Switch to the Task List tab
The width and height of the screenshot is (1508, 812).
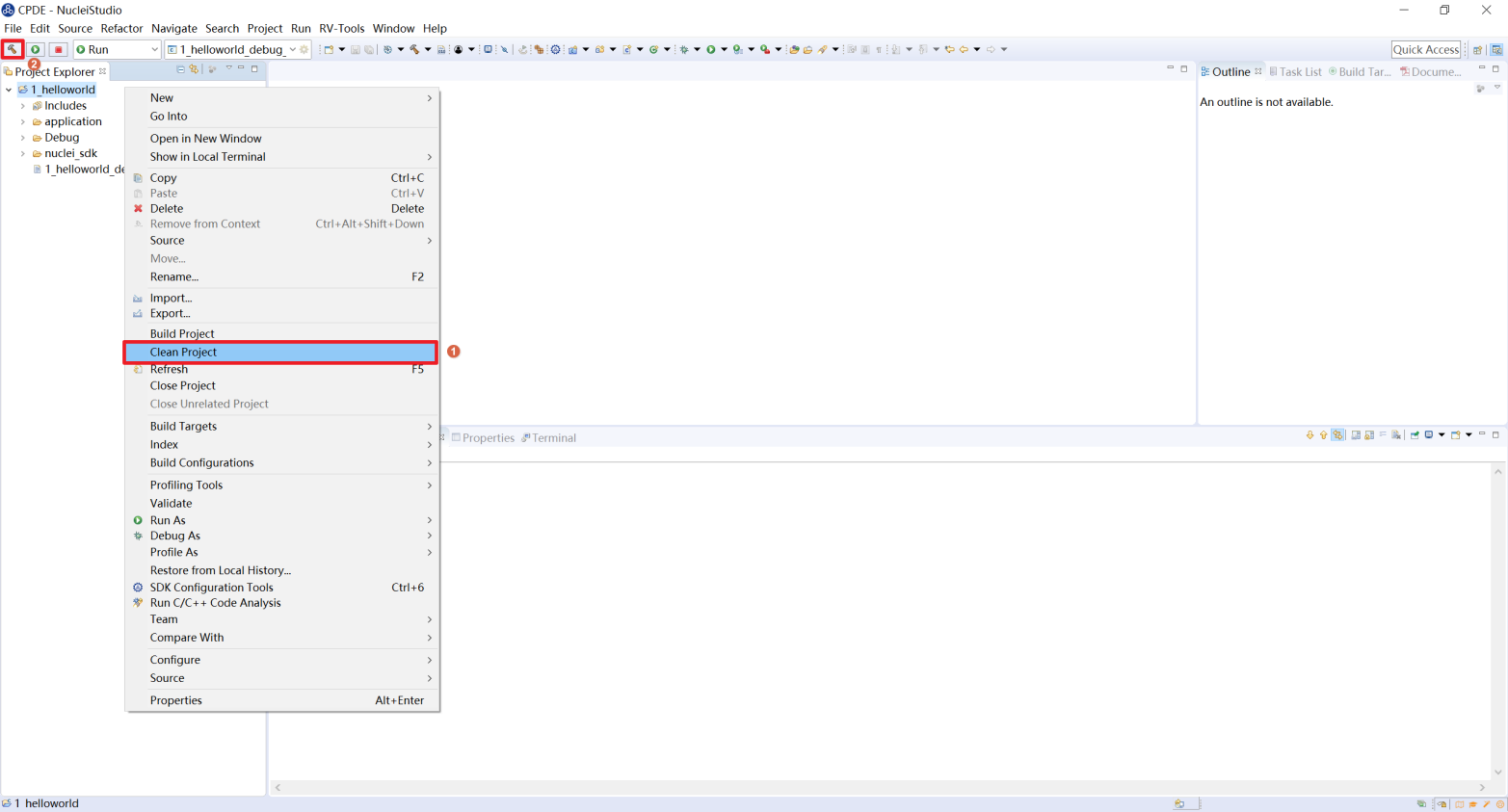point(1295,72)
